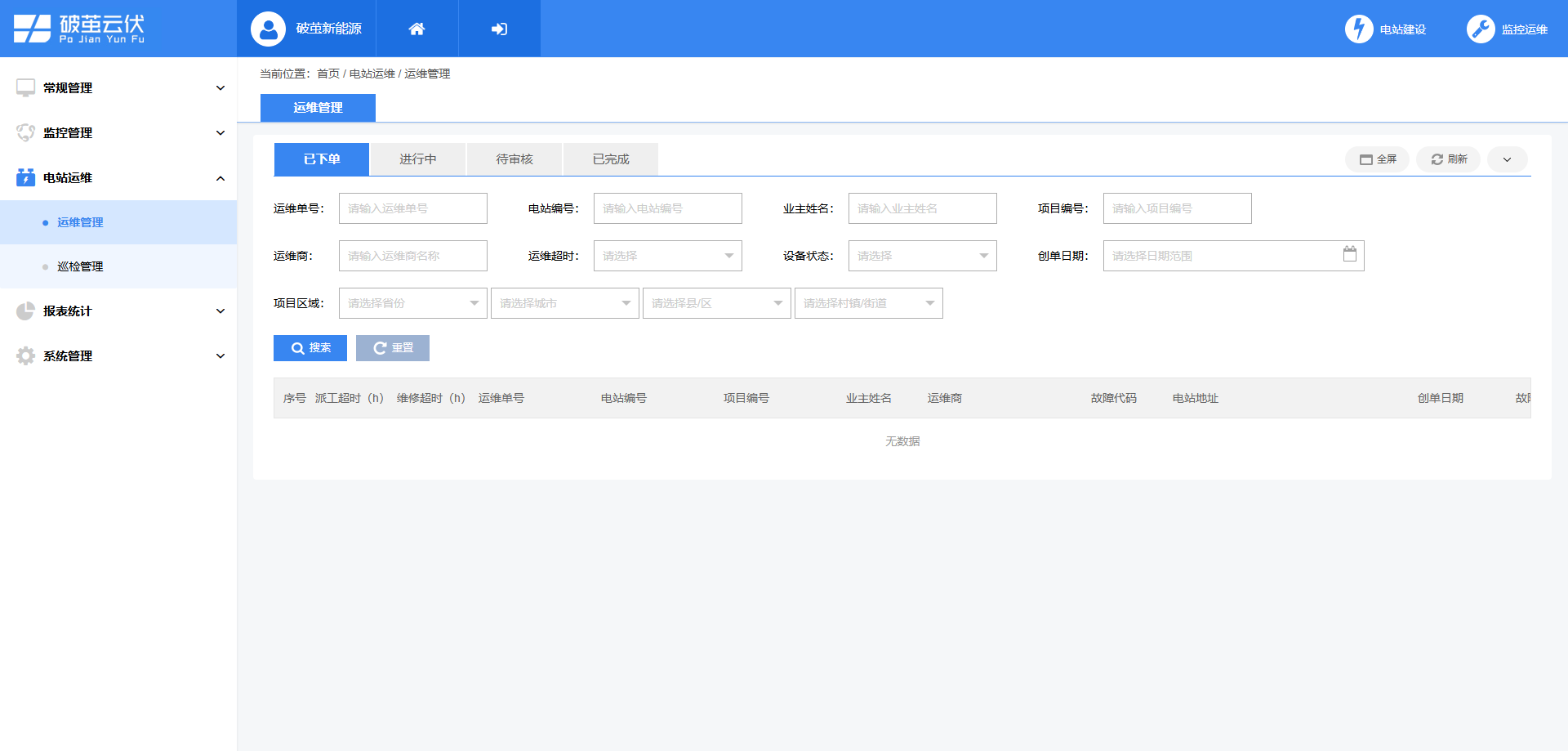Open 首页 from the breadcrumb

tap(328, 73)
